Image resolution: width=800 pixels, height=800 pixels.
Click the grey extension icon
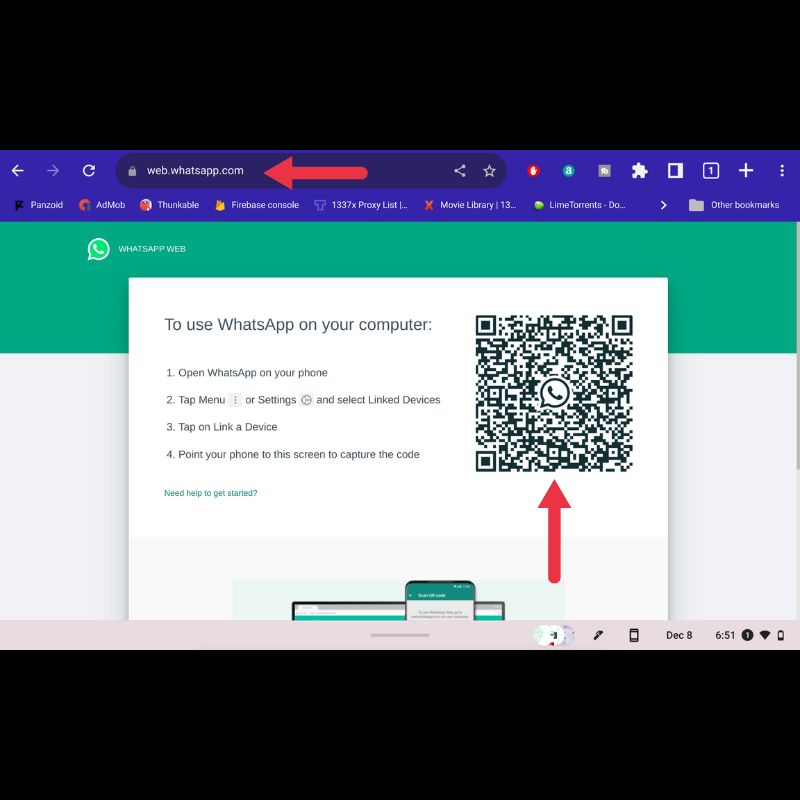(x=604, y=171)
